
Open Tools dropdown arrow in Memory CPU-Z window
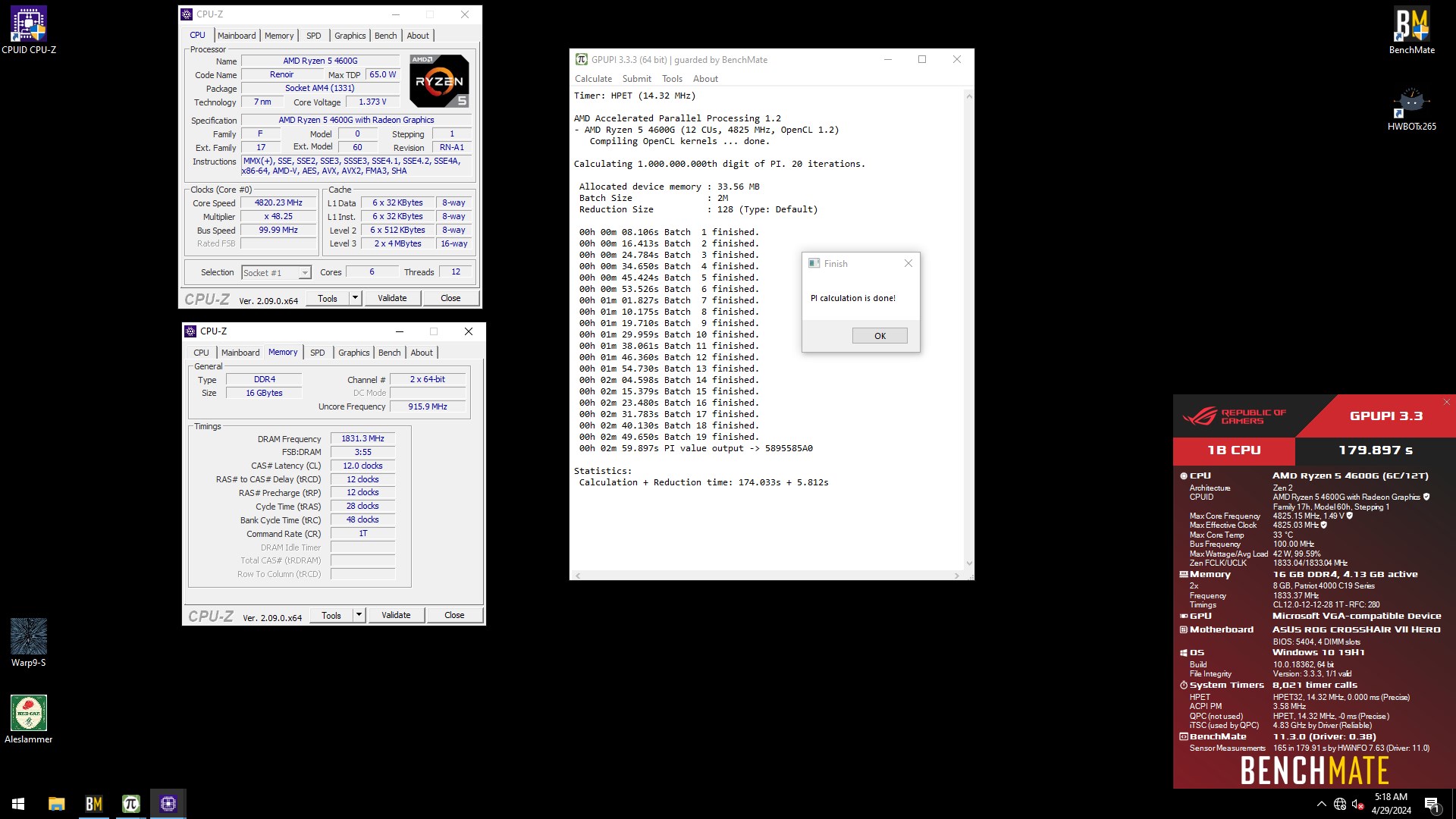point(358,615)
